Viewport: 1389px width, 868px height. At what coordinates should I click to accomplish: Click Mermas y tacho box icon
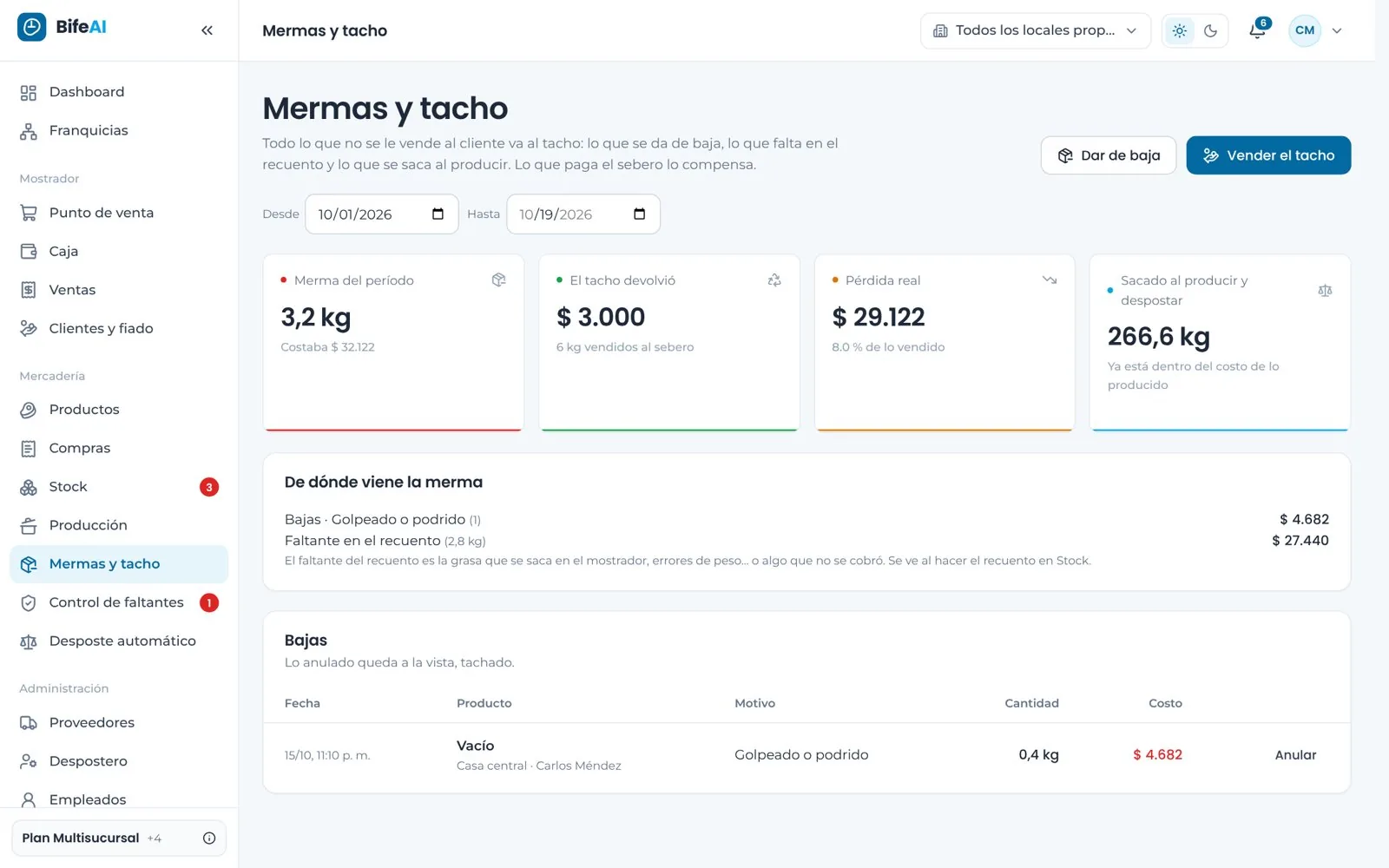point(29,564)
